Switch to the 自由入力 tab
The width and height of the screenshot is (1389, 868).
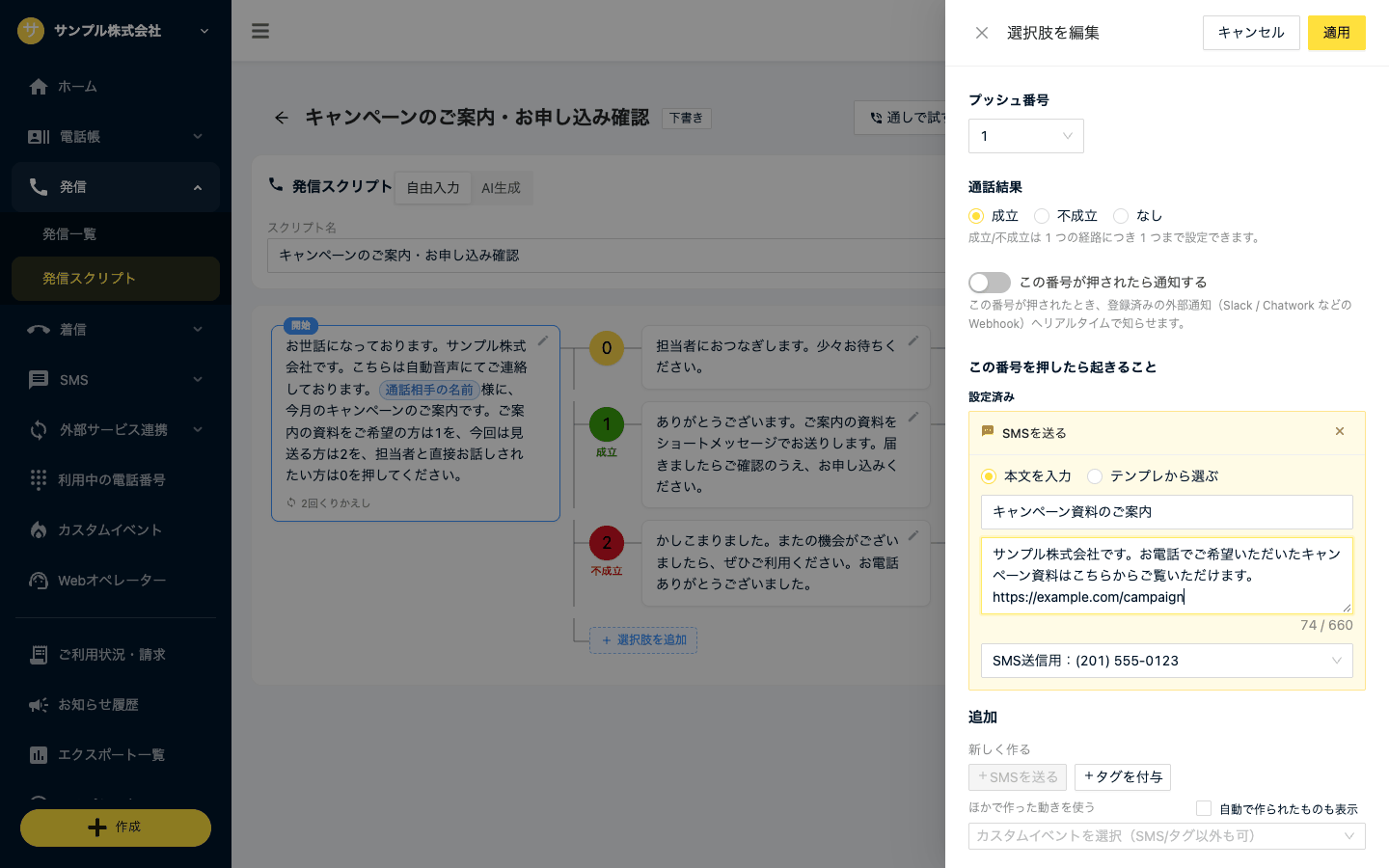(433, 188)
